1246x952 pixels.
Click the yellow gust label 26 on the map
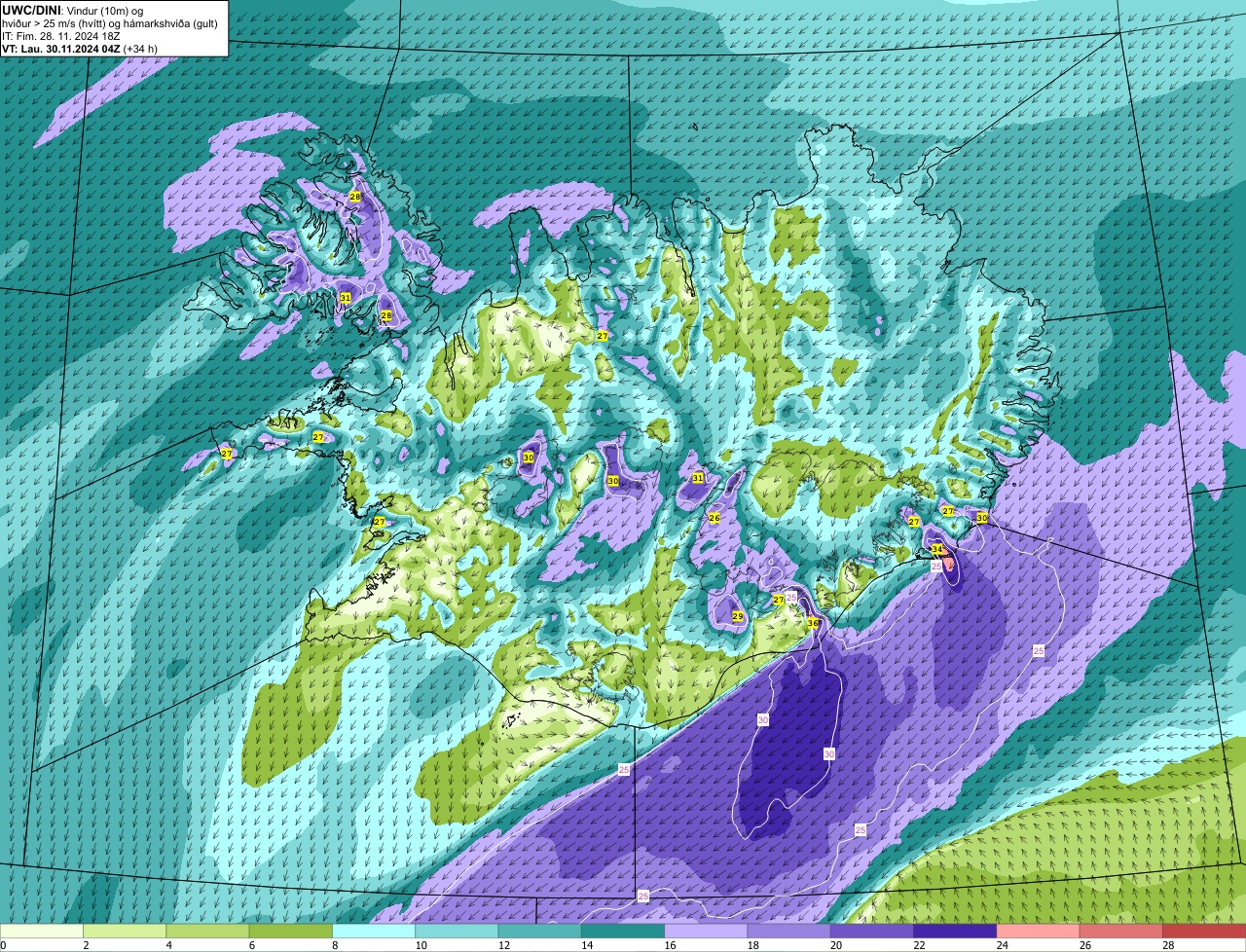[x=715, y=518]
